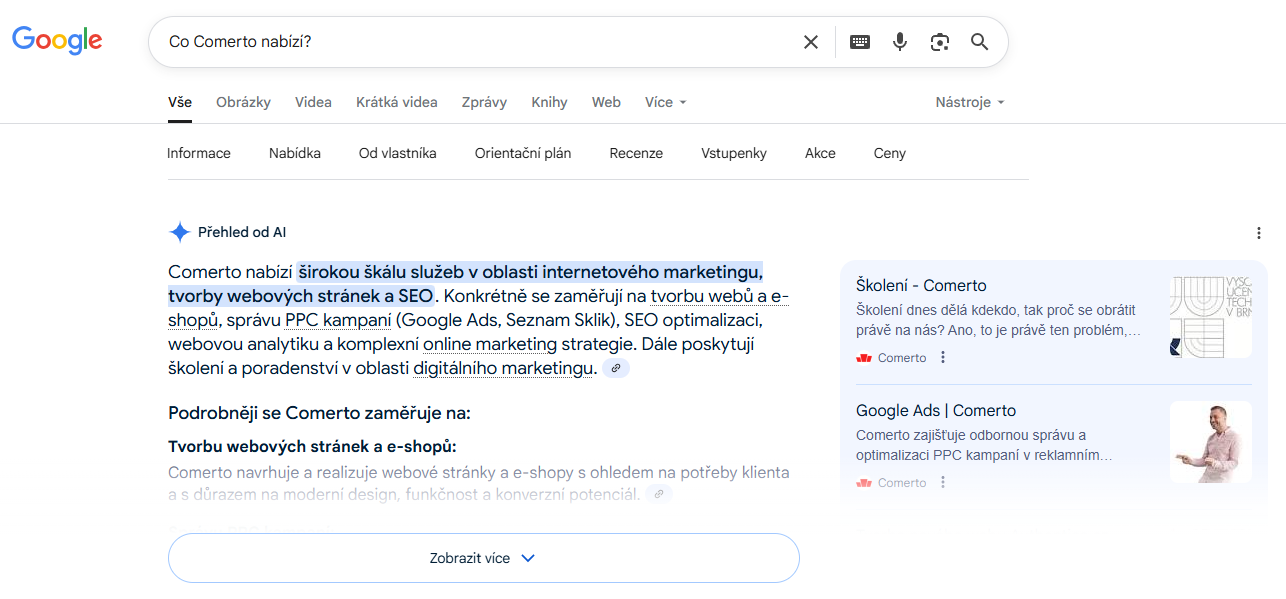Image resolution: width=1286 pixels, height=599 pixels.
Task: Click the Comerto favicon under Google Ads card
Action: click(864, 483)
